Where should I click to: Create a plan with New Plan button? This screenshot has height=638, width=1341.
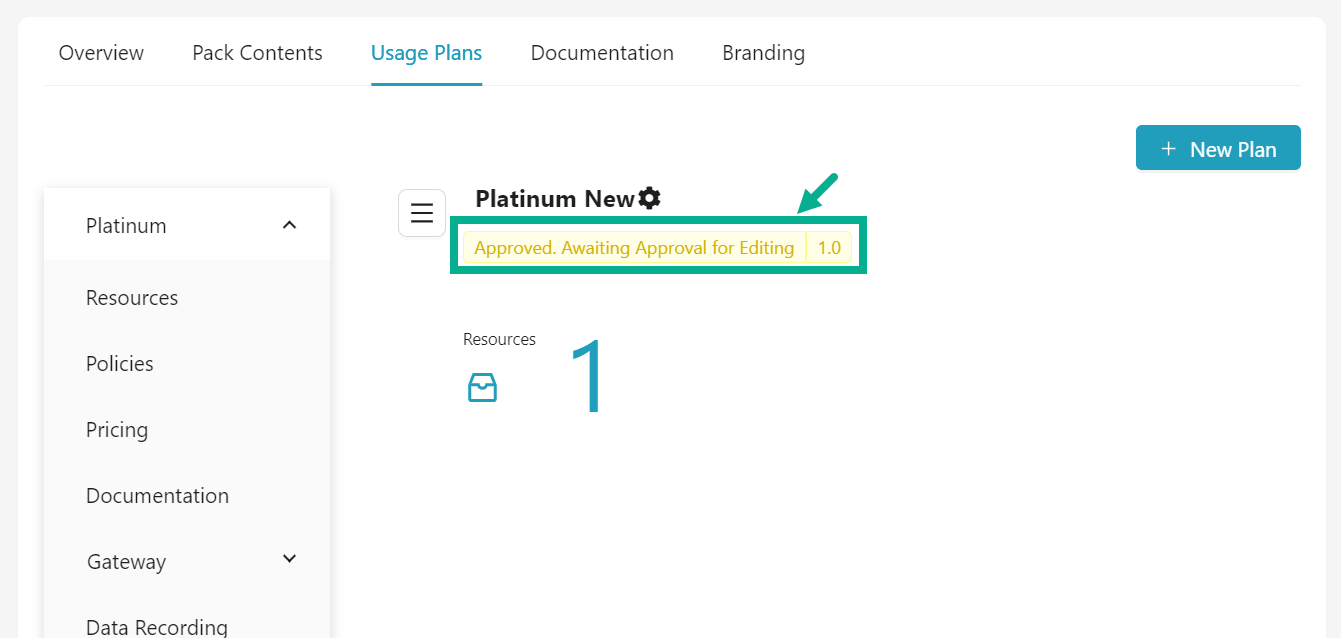[1217, 149]
